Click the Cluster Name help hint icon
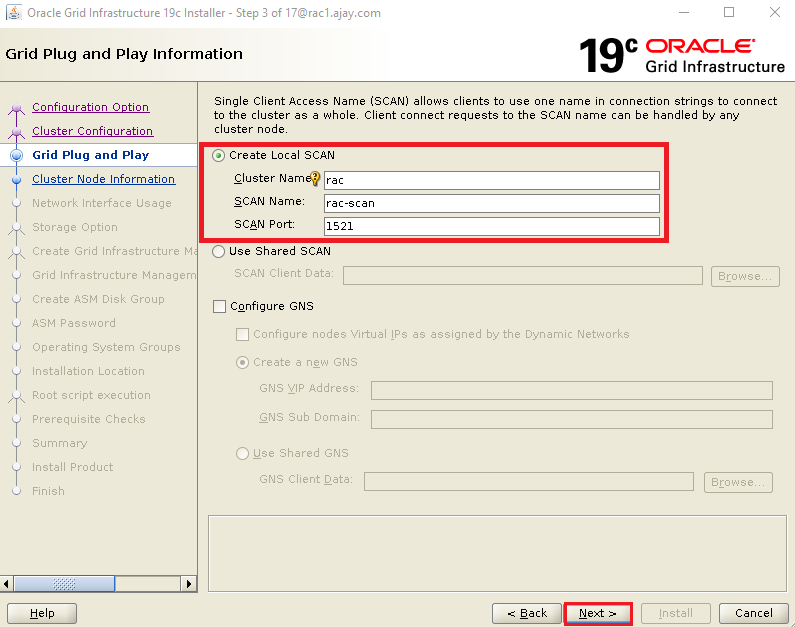The height and width of the screenshot is (627, 795). click(315, 178)
